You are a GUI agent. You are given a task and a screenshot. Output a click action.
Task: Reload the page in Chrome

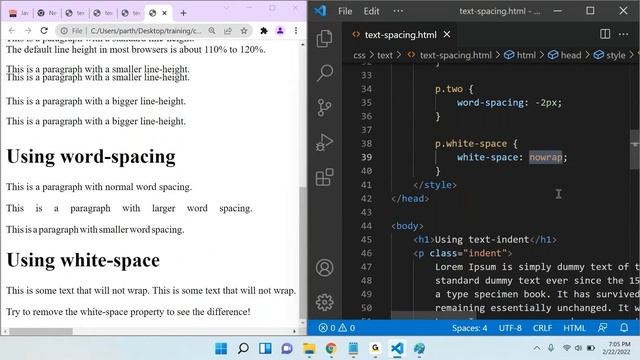coord(44,31)
